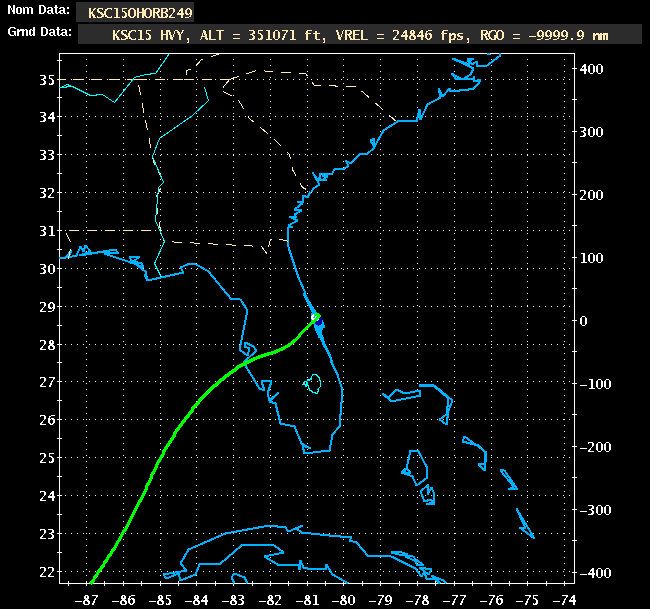Image resolution: width=650 pixels, height=609 pixels.
Task: Click crossrange label -300 on right axis
Action: 595,510
